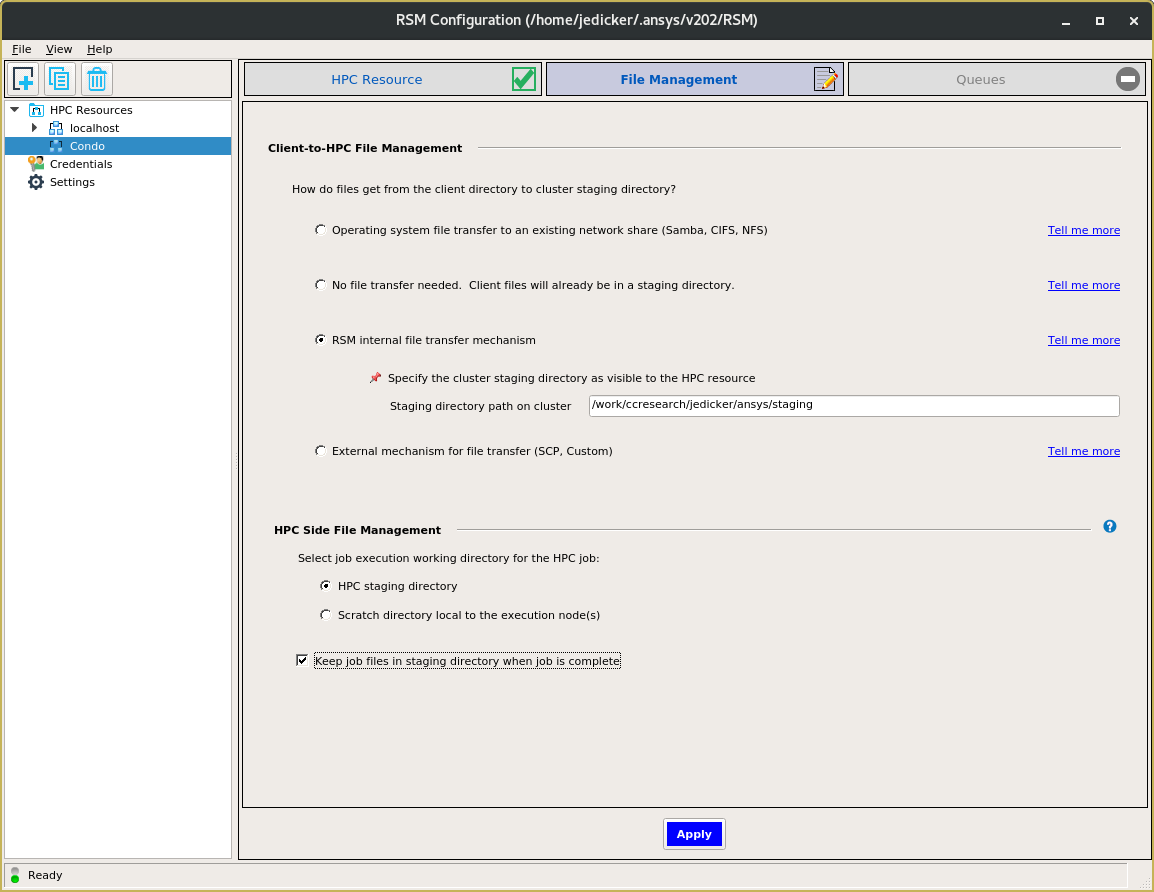The width and height of the screenshot is (1154, 892).
Task: Open the View menu
Action: coord(59,49)
